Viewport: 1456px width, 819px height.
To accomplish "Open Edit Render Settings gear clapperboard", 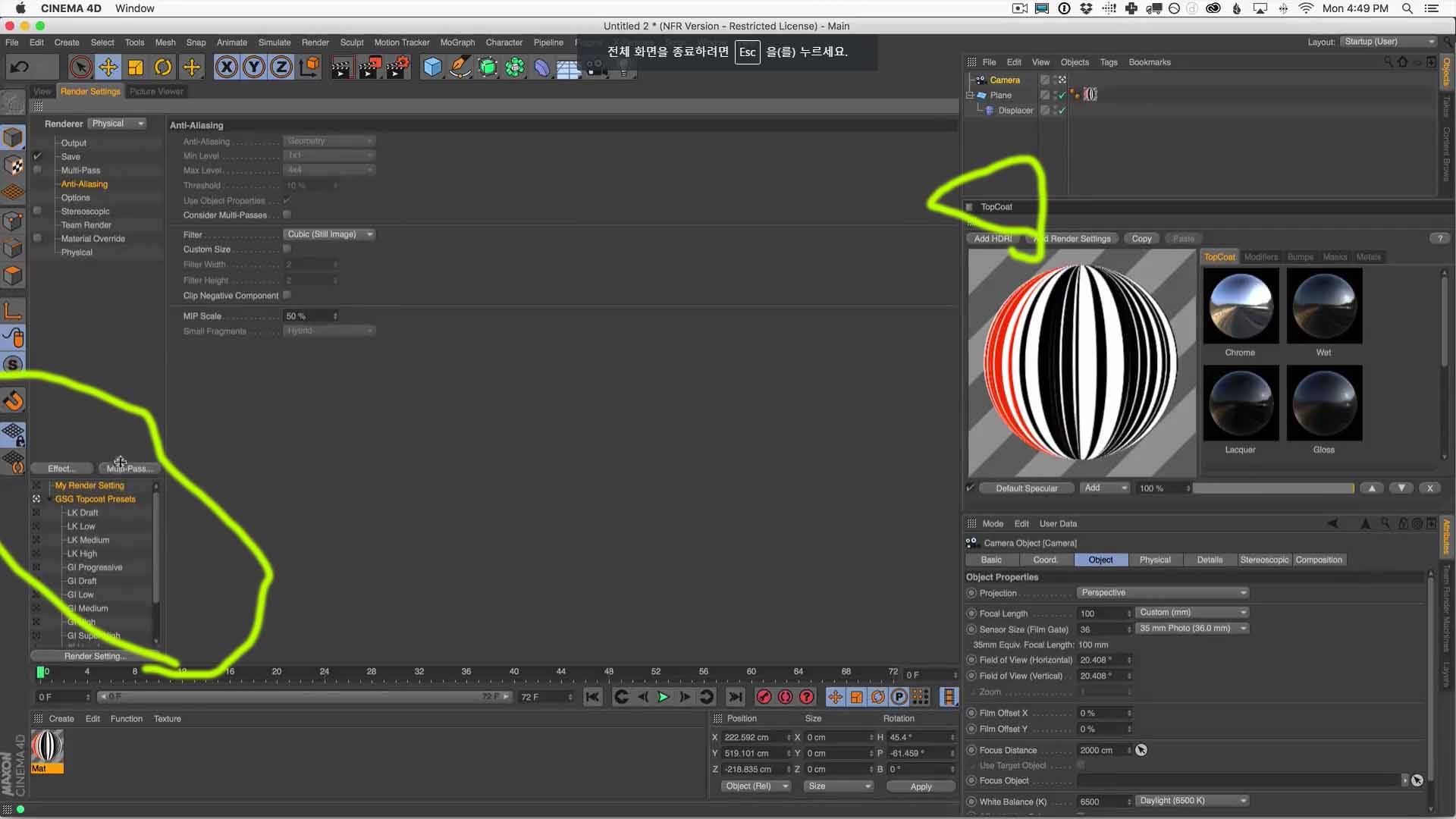I will click(398, 67).
